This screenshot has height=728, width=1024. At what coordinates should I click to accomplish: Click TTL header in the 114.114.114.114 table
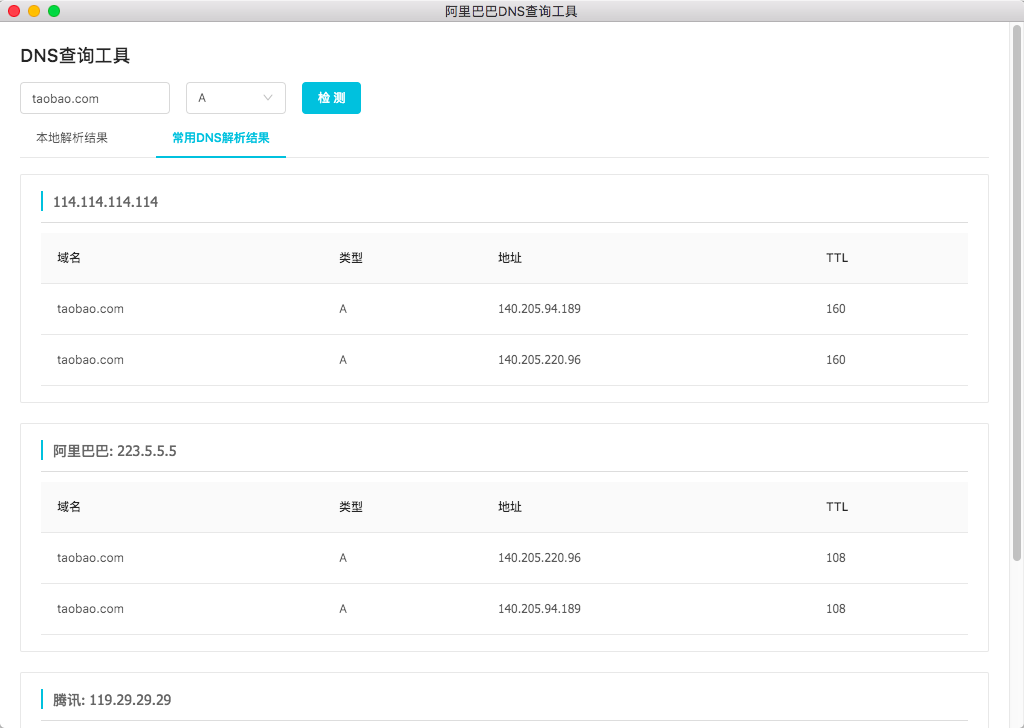[837, 258]
